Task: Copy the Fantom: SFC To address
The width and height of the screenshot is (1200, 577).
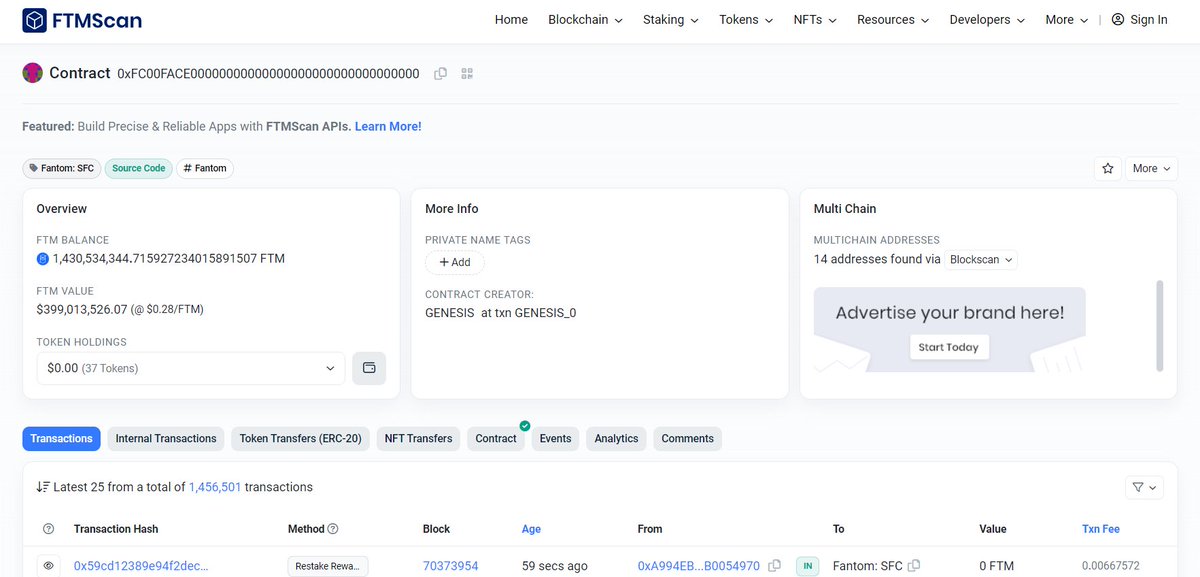Action: 914,566
